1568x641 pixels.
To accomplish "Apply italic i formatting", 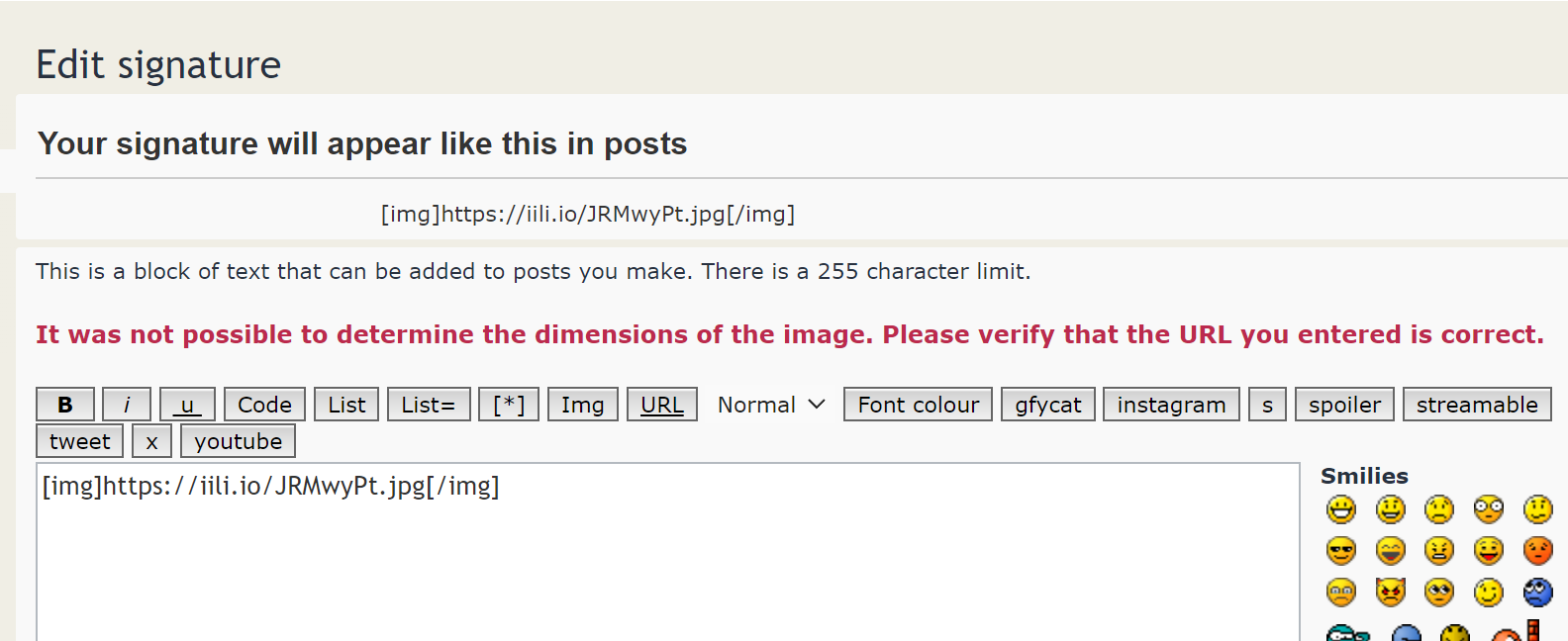I will [x=127, y=405].
